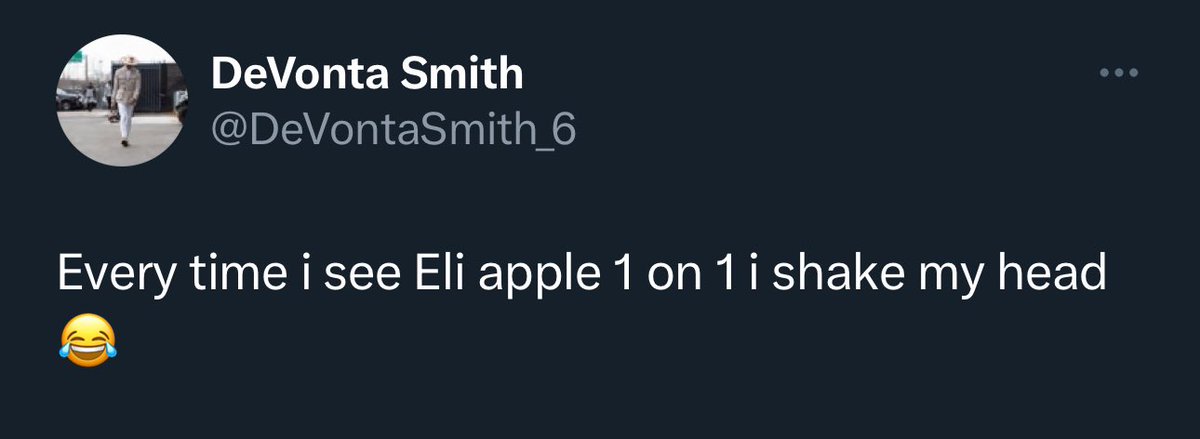Visit the @DeVontaSmith_6 handle
This screenshot has width=1200, height=439.
coord(393,129)
